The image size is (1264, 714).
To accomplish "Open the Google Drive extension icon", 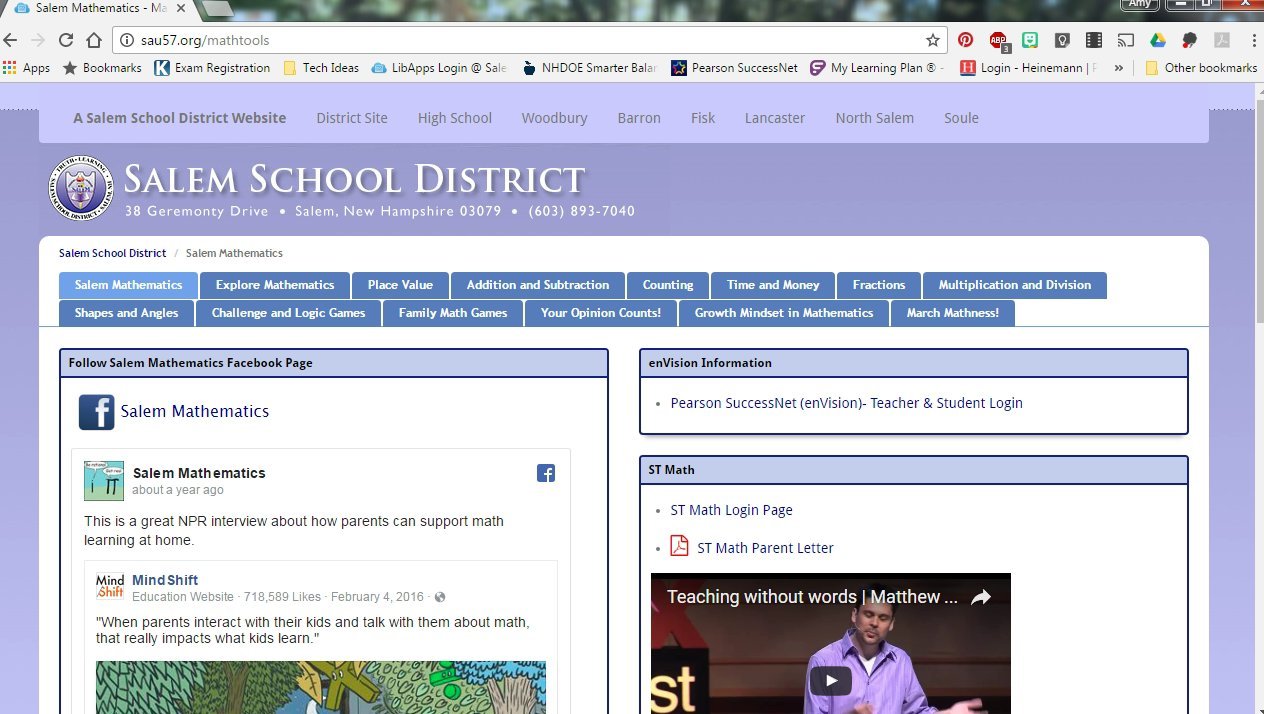I will click(1158, 41).
